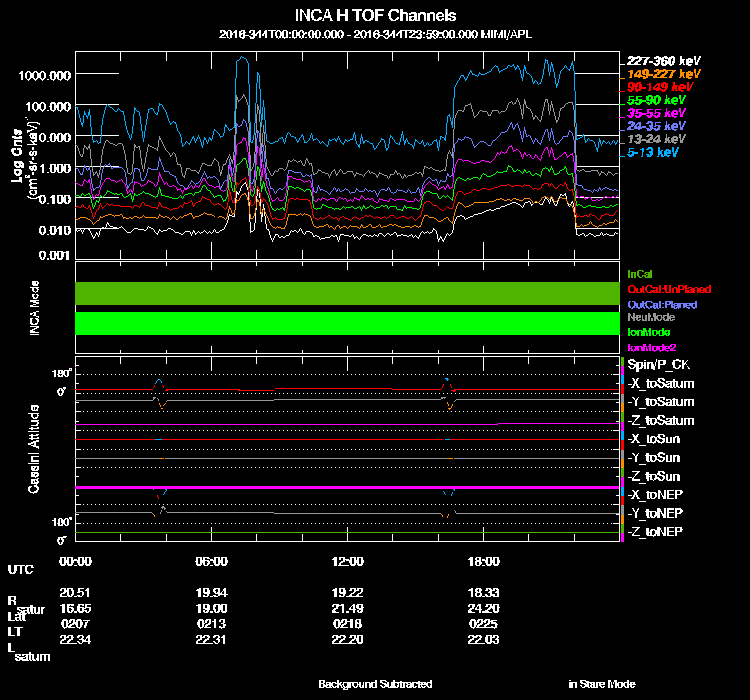Click the LT value 0225
Viewport: 750px width, 700px height.
coord(484,624)
